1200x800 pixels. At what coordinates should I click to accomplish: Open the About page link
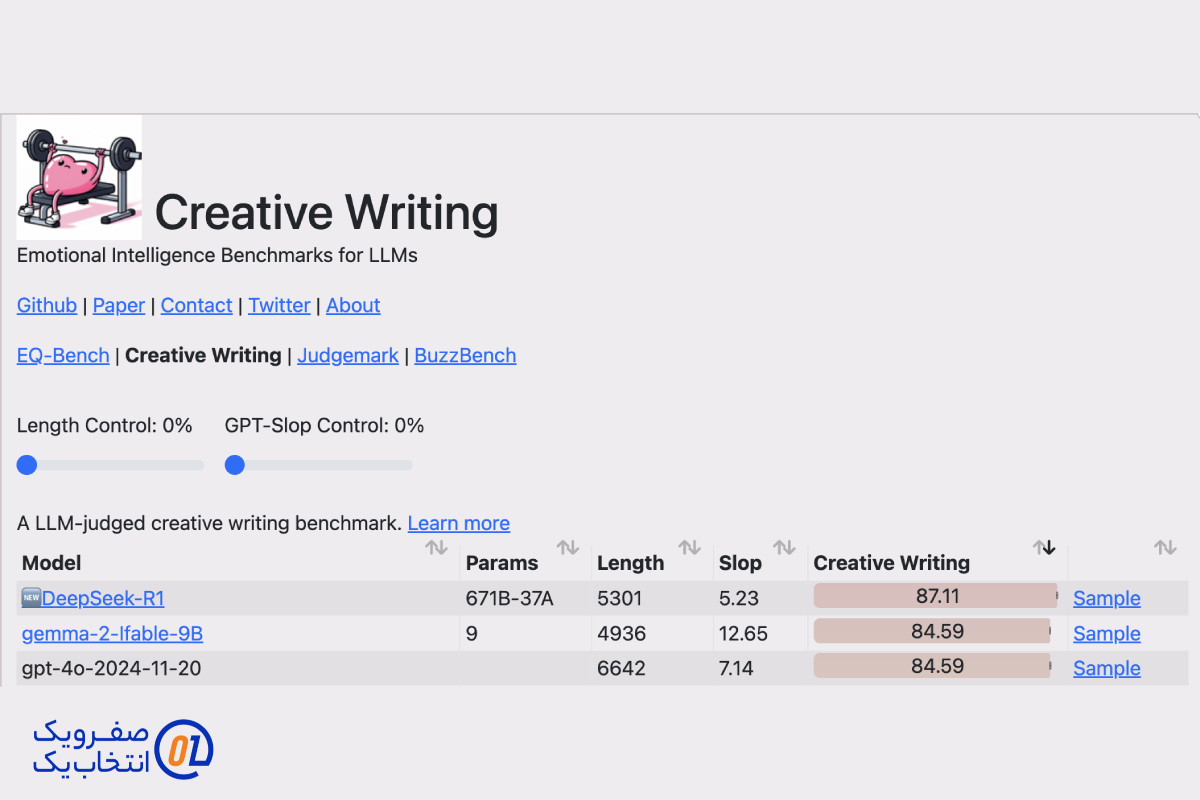point(353,305)
